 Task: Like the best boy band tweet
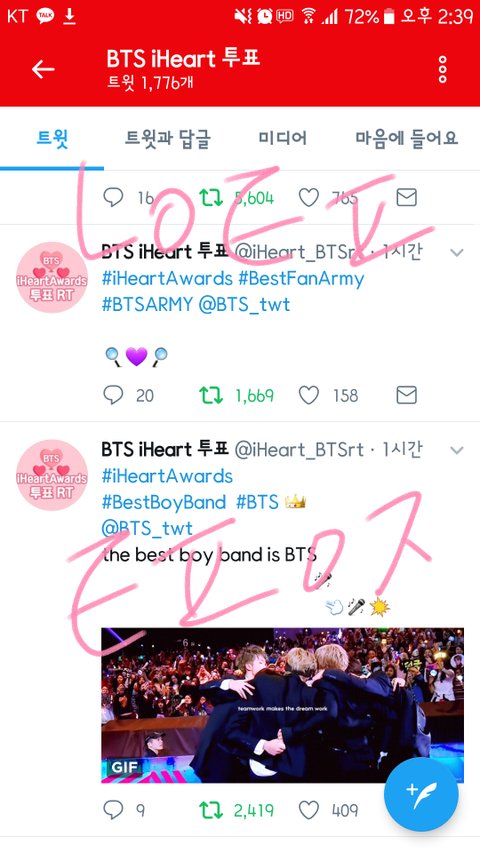[x=309, y=811]
